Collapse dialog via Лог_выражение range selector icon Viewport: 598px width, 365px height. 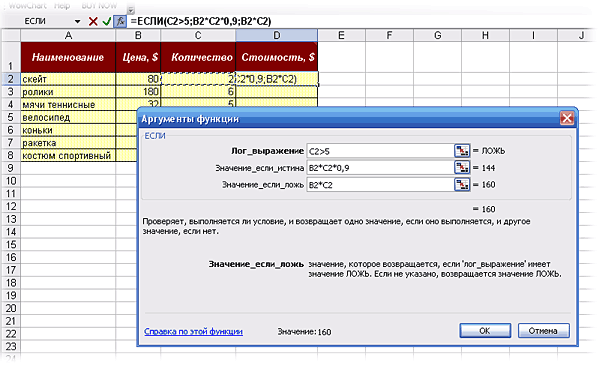[462, 151]
